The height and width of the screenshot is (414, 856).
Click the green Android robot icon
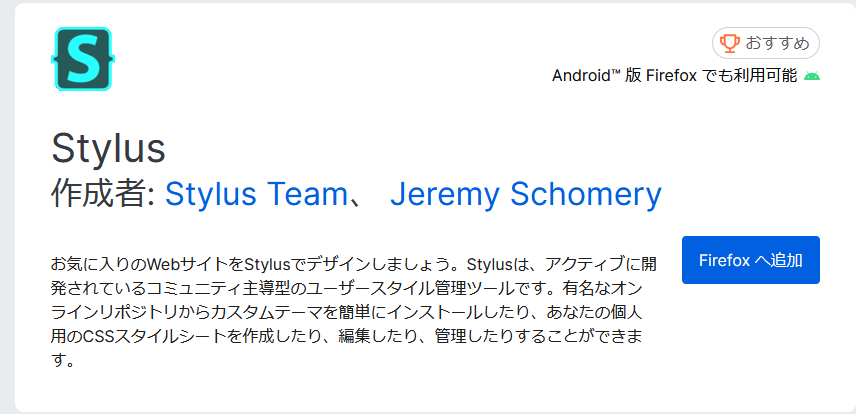tap(812, 76)
